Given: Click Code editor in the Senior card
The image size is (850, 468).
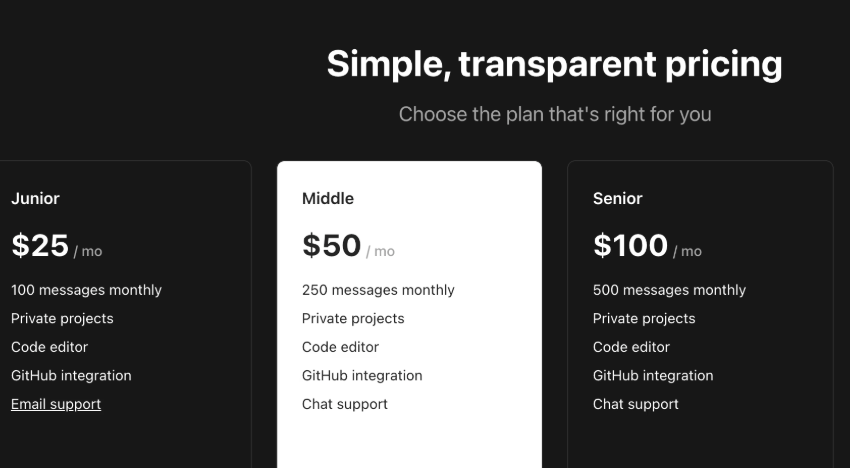Looking at the screenshot, I should (631, 347).
